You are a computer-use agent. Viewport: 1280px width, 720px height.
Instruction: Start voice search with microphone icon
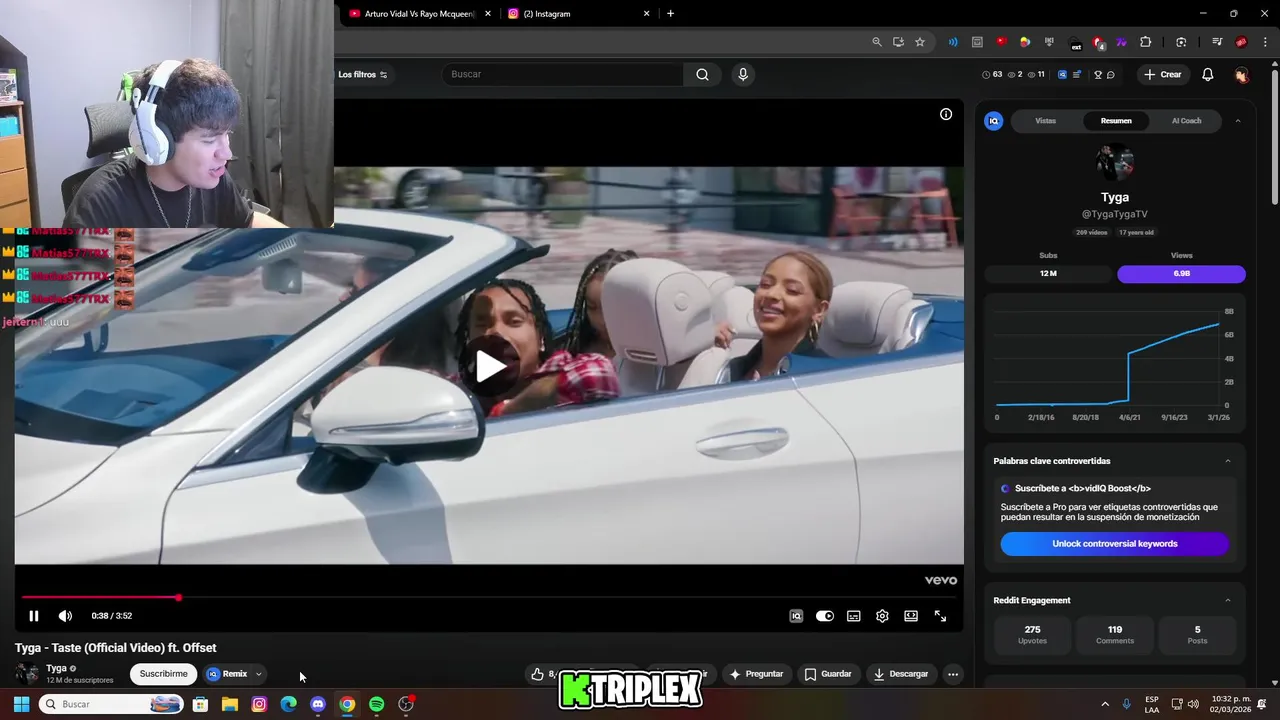tap(742, 74)
